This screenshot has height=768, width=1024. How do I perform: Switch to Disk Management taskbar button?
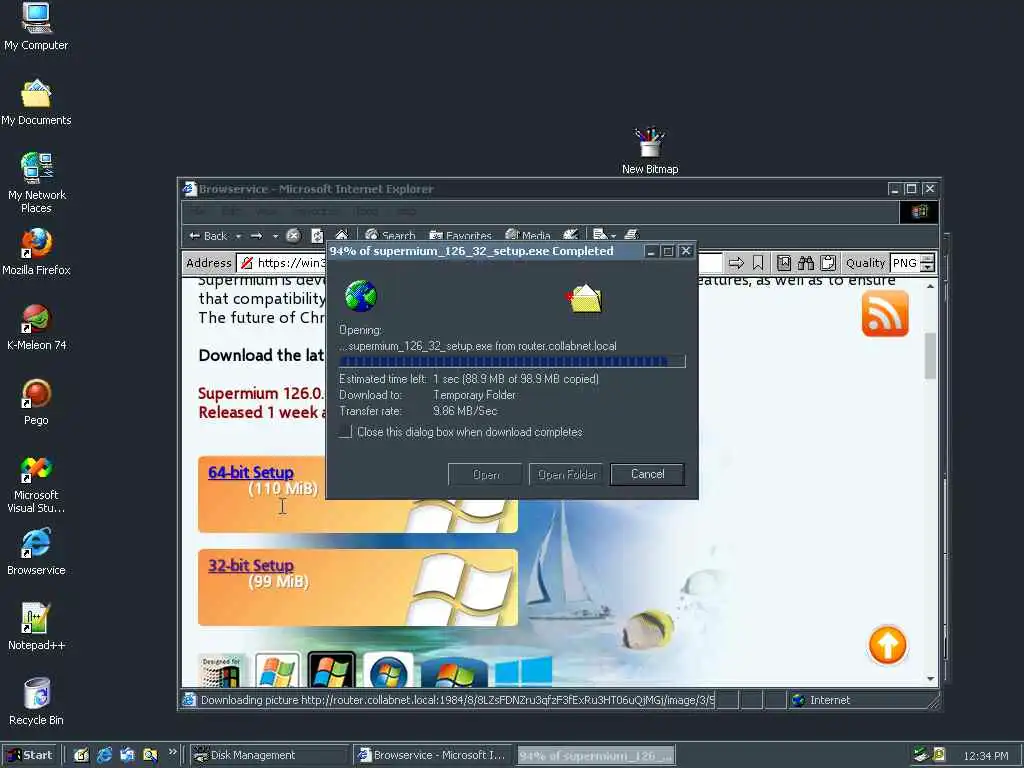tap(269, 756)
